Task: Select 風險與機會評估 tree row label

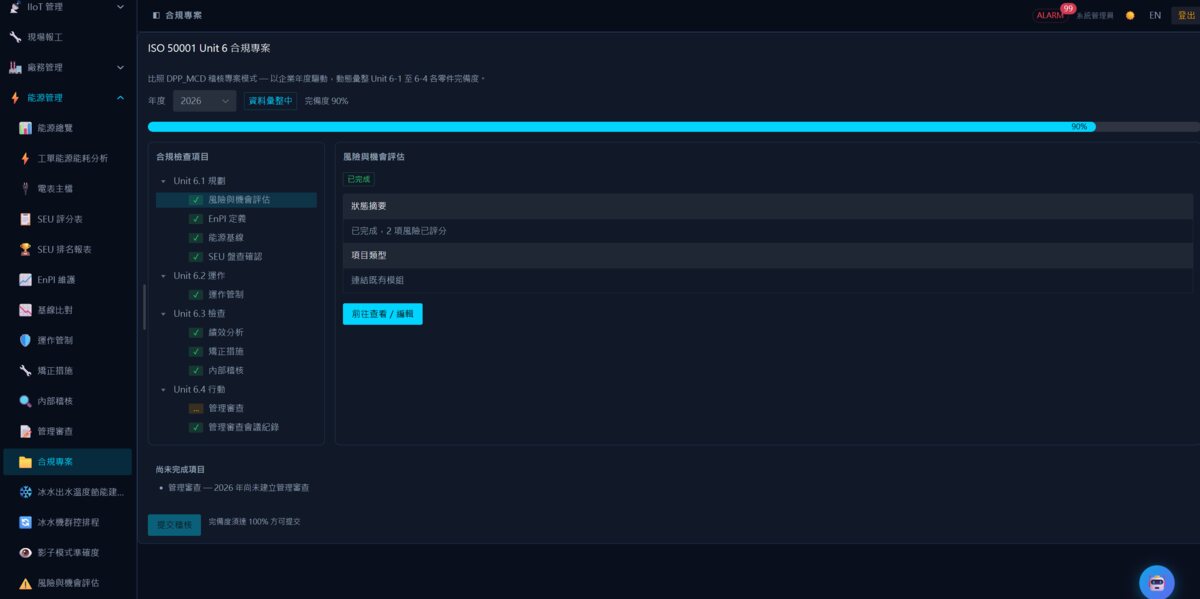Action: pyautogui.click(x=239, y=200)
